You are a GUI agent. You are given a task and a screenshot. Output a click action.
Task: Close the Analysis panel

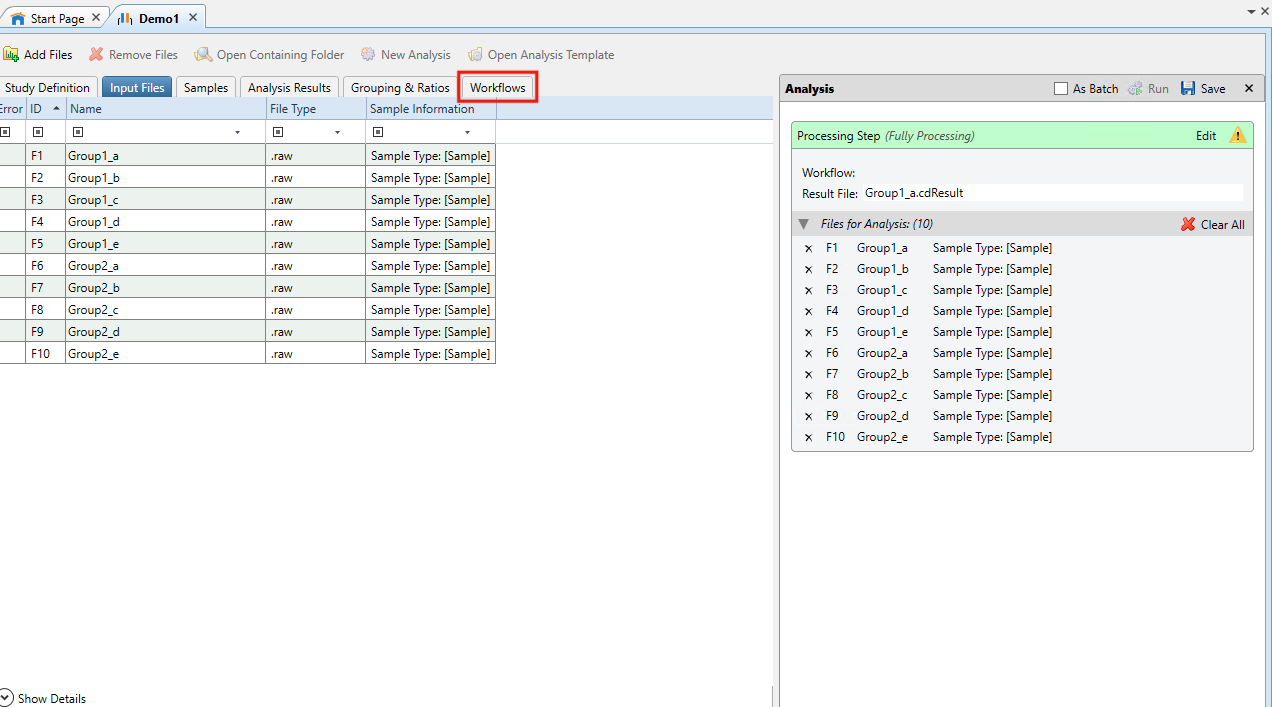tap(1248, 89)
